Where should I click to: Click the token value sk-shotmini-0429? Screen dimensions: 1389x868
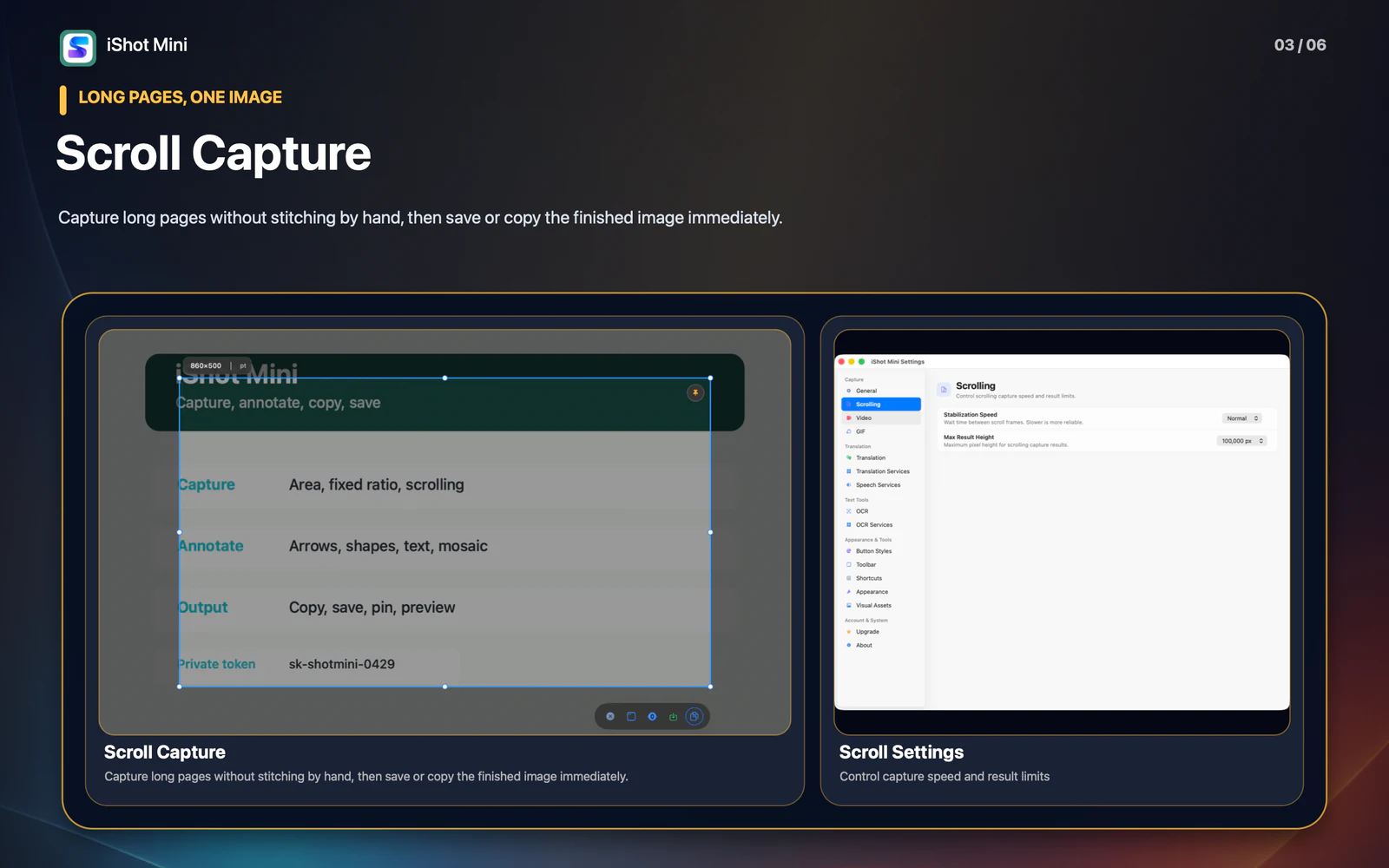pos(342,664)
